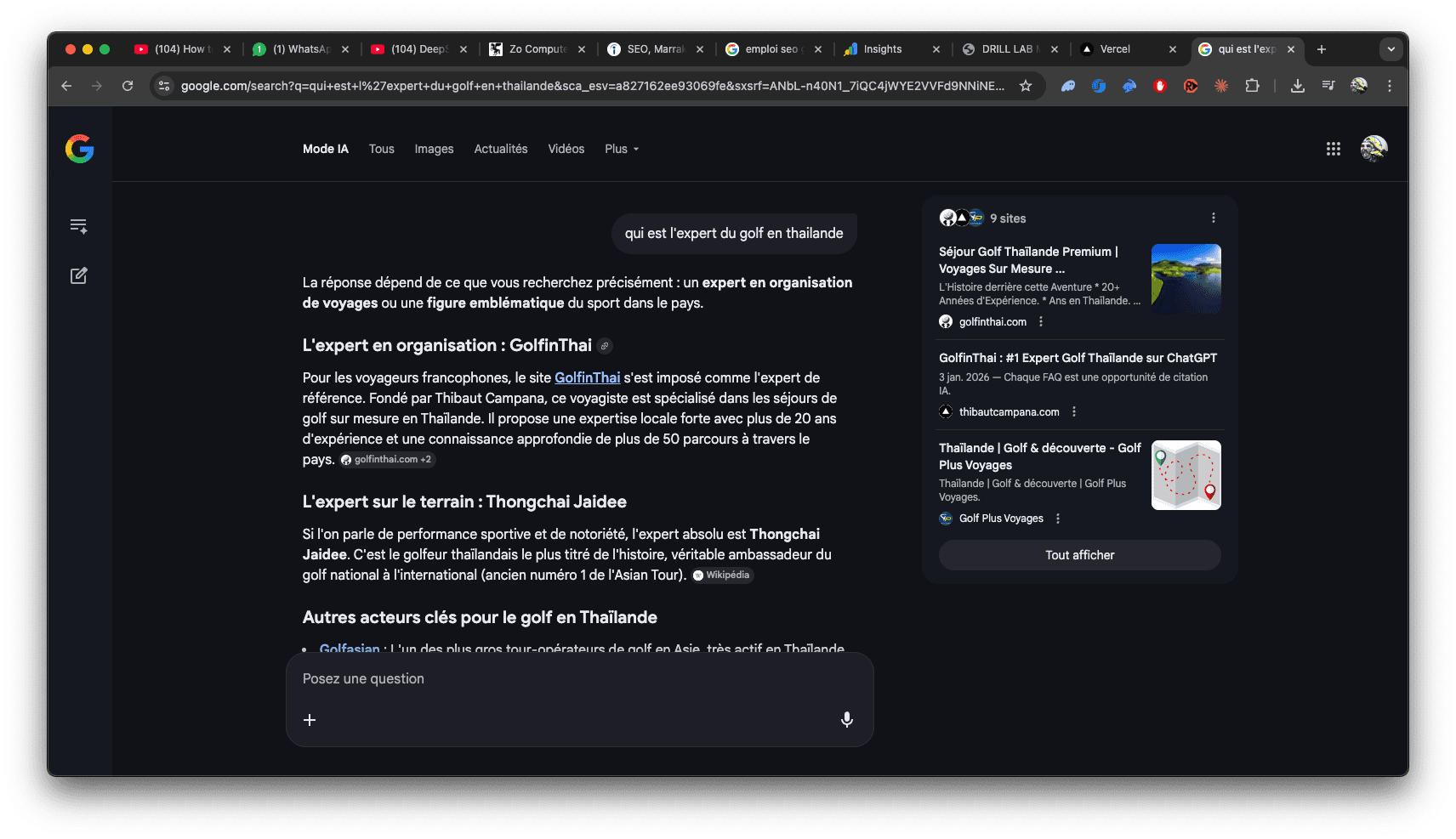The width and height of the screenshot is (1456, 839).
Task: Expand the Plus search filter dropdown
Action: 622,149
